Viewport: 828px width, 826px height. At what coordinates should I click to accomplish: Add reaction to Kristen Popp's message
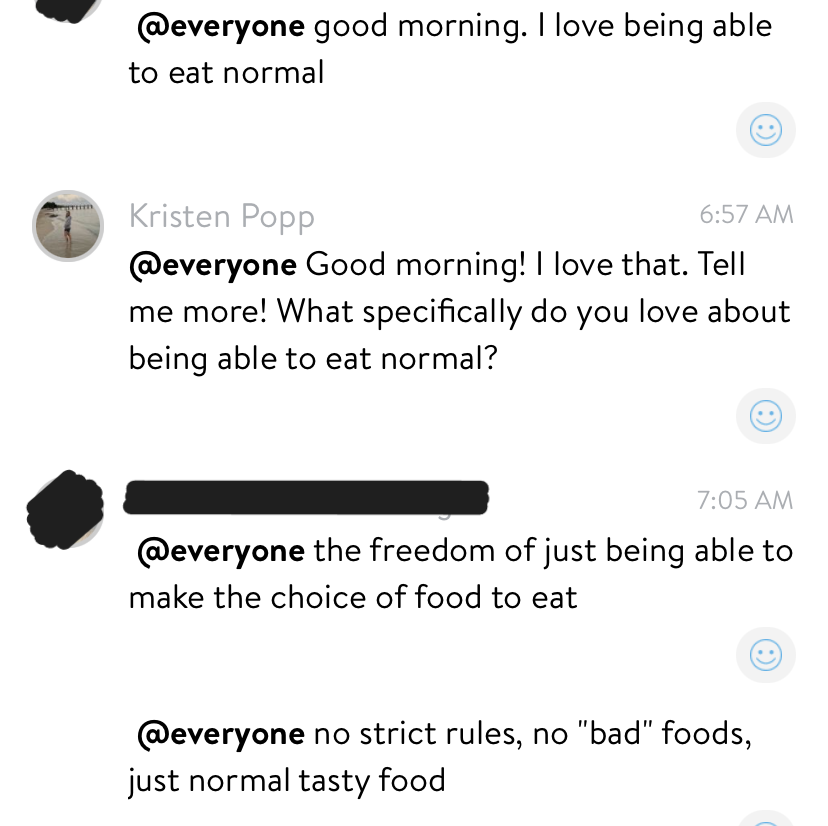point(765,416)
